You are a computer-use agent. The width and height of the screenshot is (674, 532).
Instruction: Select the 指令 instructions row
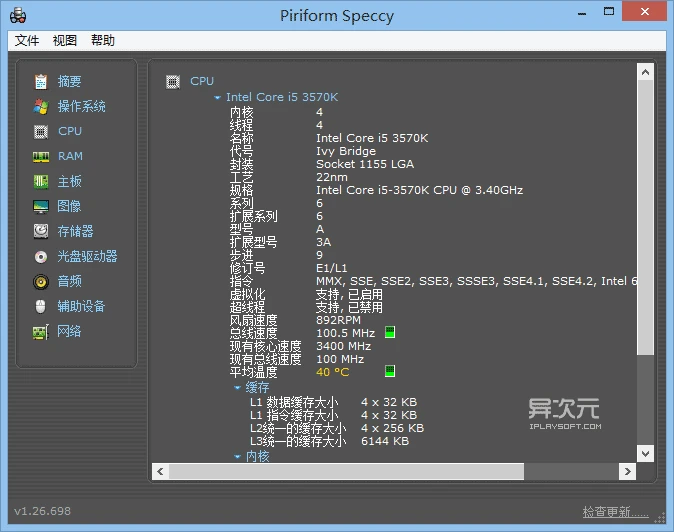[433, 281]
